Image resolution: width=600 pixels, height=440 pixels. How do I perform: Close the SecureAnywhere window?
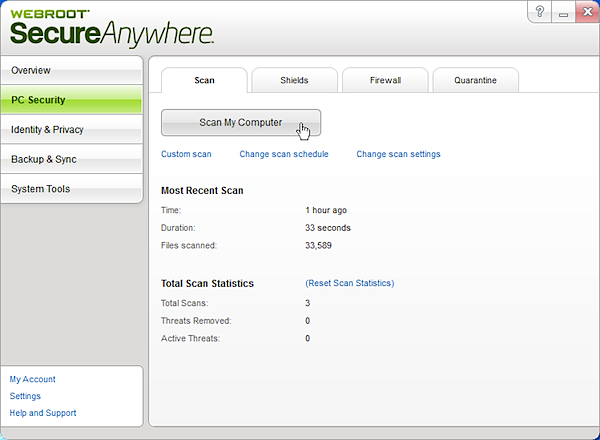(x=587, y=12)
